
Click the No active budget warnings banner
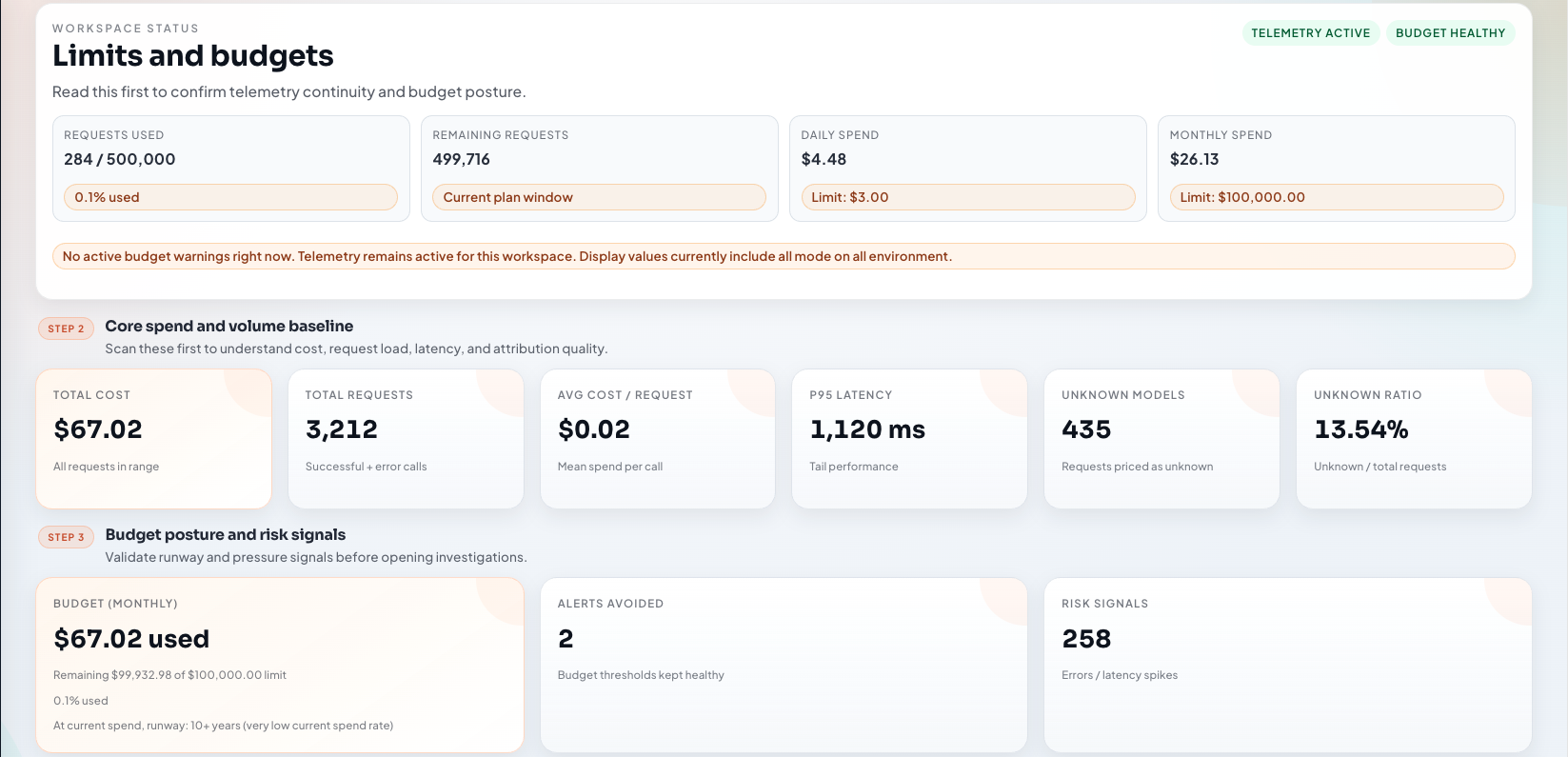click(784, 256)
